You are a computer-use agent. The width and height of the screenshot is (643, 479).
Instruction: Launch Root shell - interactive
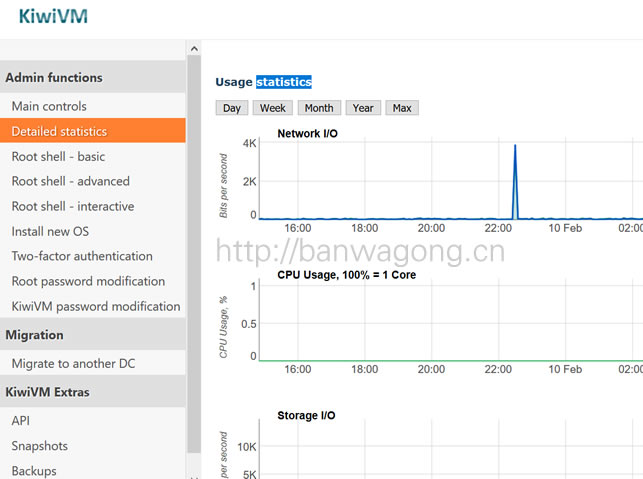pyautogui.click(x=72, y=206)
